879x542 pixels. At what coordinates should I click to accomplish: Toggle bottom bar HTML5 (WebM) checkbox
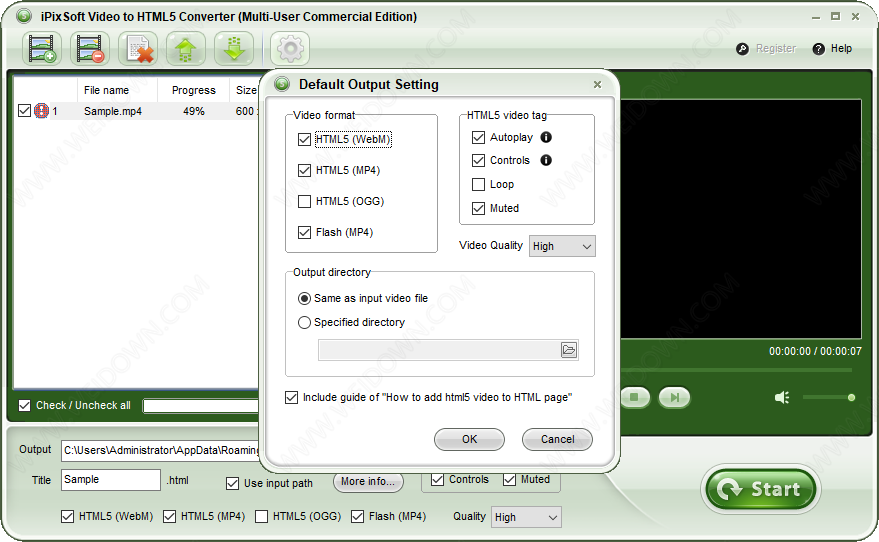click(x=67, y=516)
